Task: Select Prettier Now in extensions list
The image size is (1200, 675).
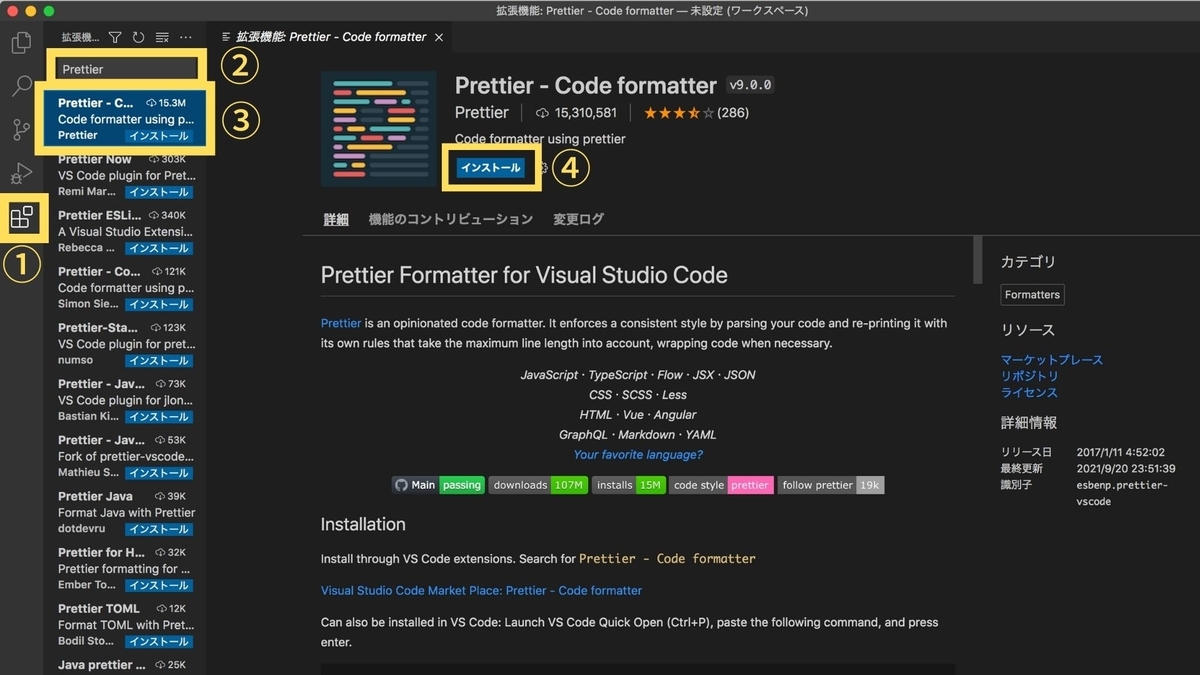Action: pos(124,175)
